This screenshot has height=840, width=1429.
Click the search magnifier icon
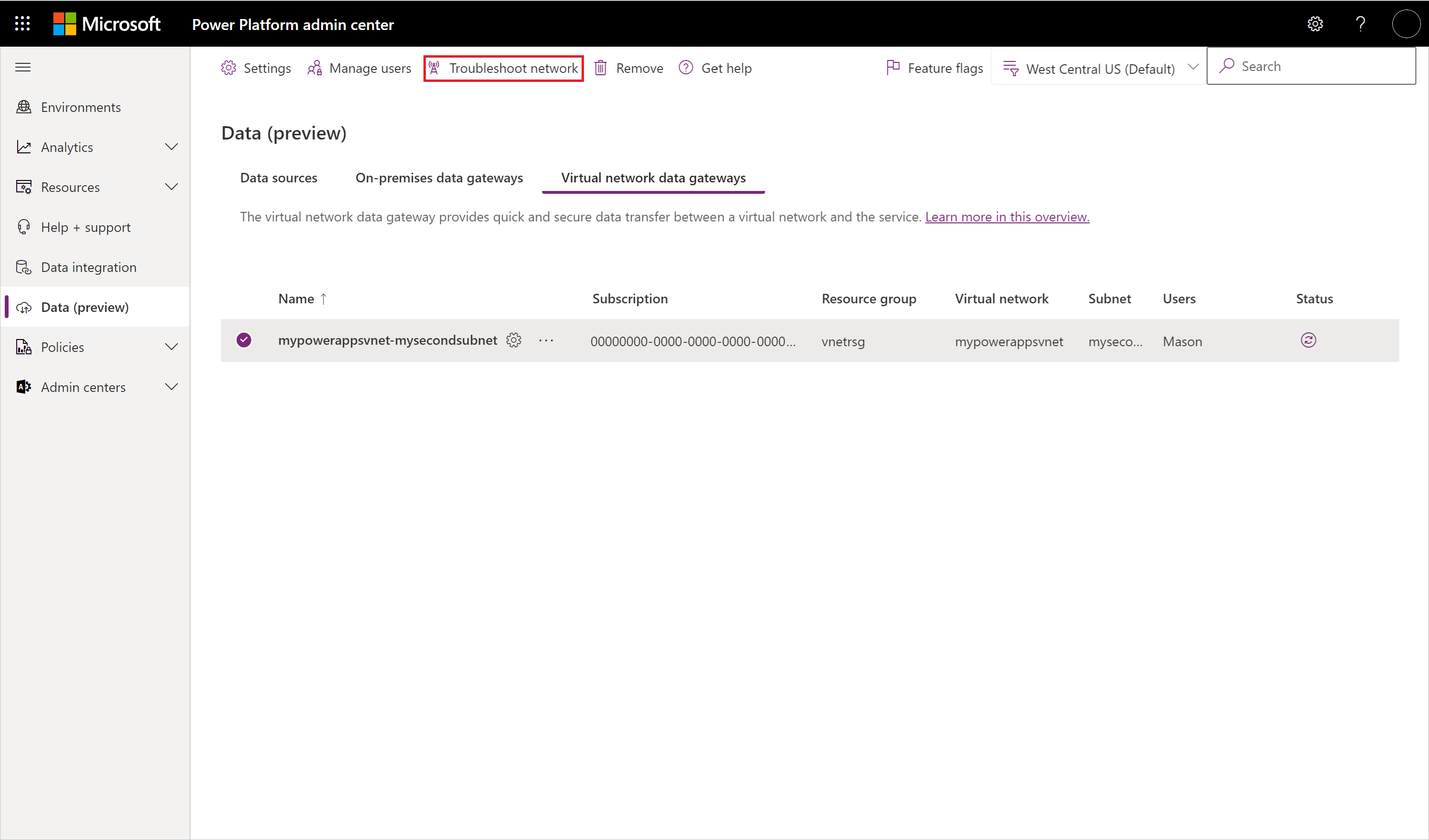pos(1227,66)
